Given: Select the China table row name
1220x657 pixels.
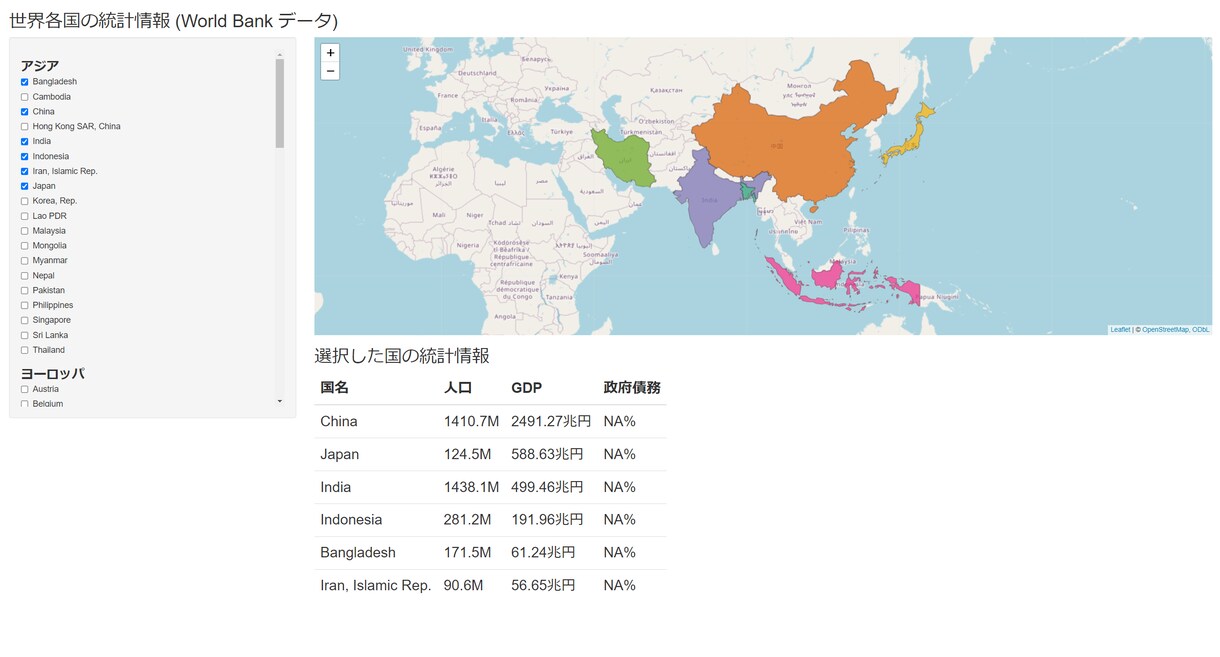Looking at the screenshot, I should (339, 422).
